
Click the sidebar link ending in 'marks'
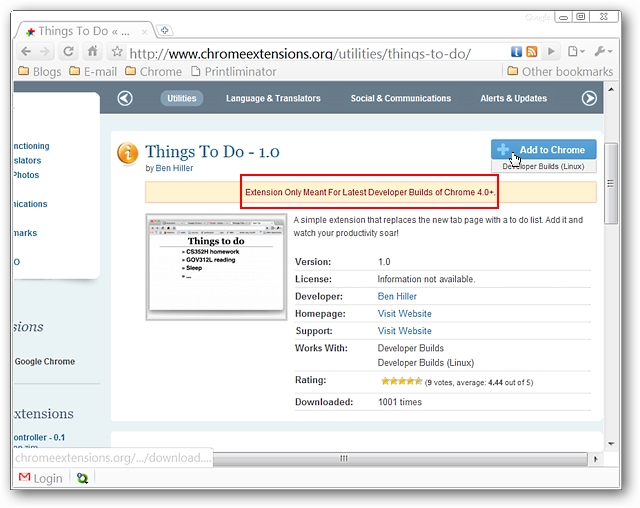[25, 233]
